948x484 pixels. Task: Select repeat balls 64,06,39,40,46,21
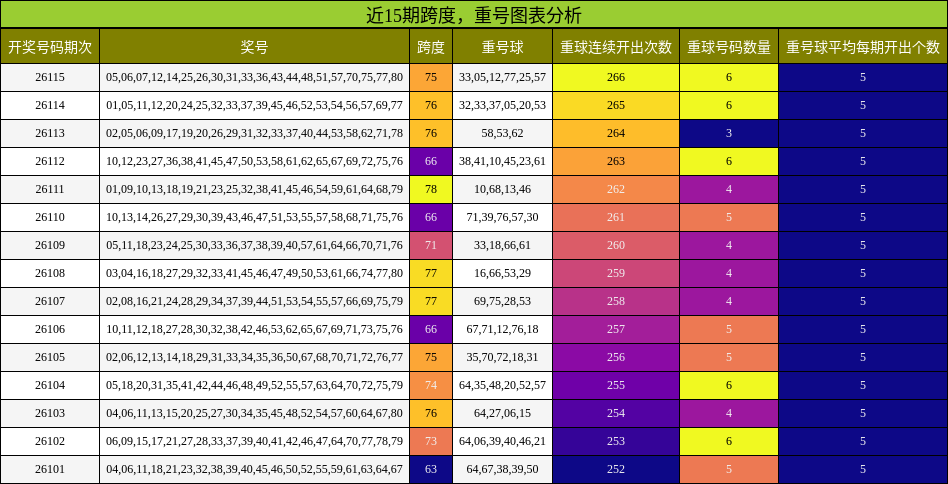tap(502, 441)
